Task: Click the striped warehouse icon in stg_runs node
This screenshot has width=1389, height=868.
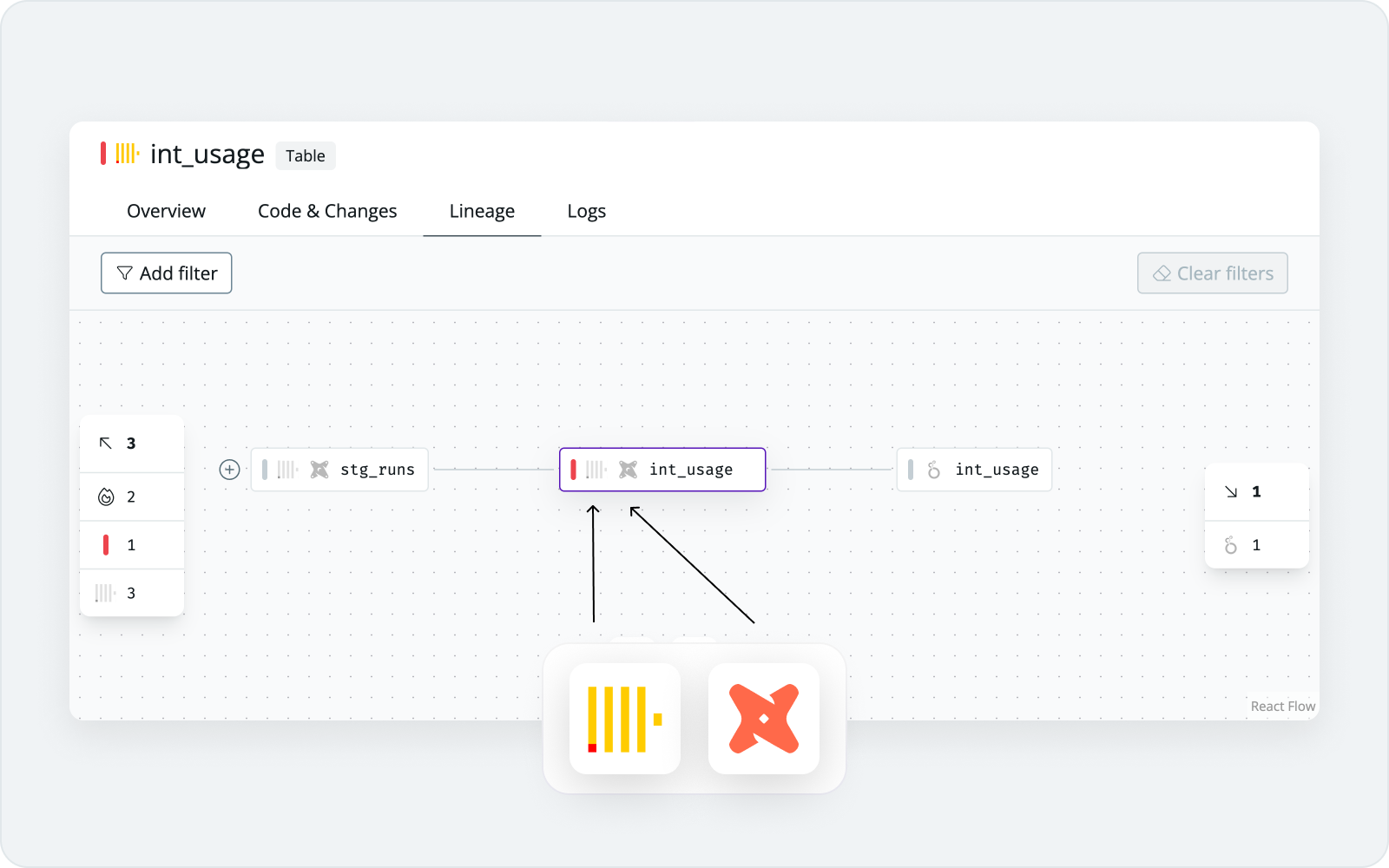Action: (x=287, y=470)
